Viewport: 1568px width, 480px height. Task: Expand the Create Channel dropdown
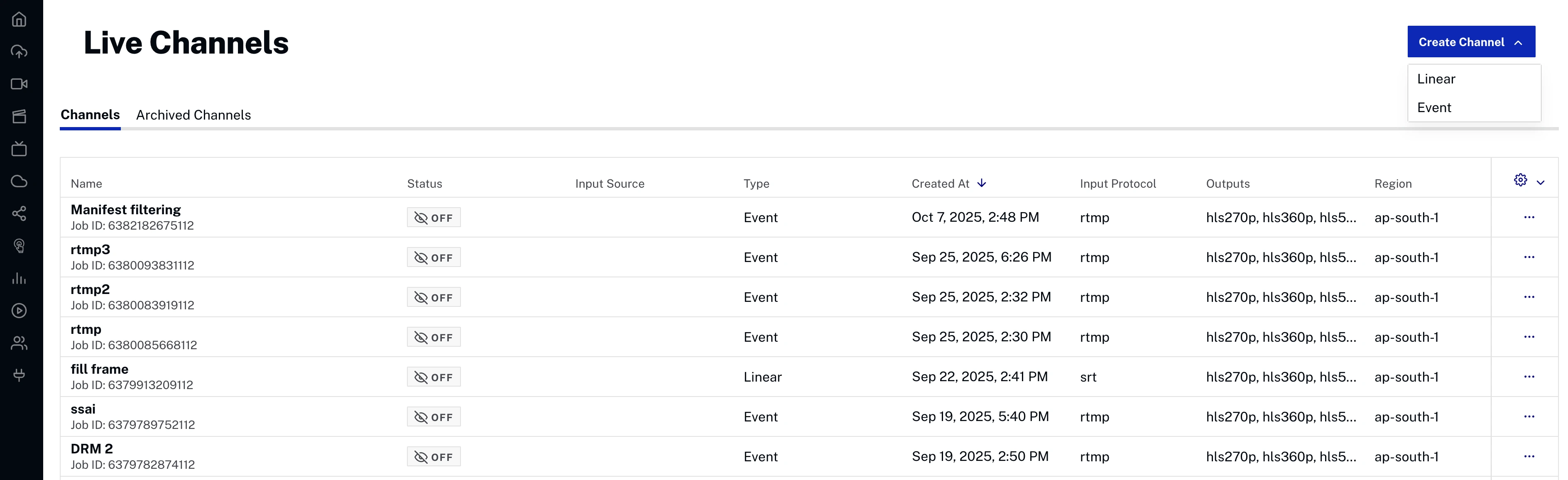pyautogui.click(x=1471, y=42)
